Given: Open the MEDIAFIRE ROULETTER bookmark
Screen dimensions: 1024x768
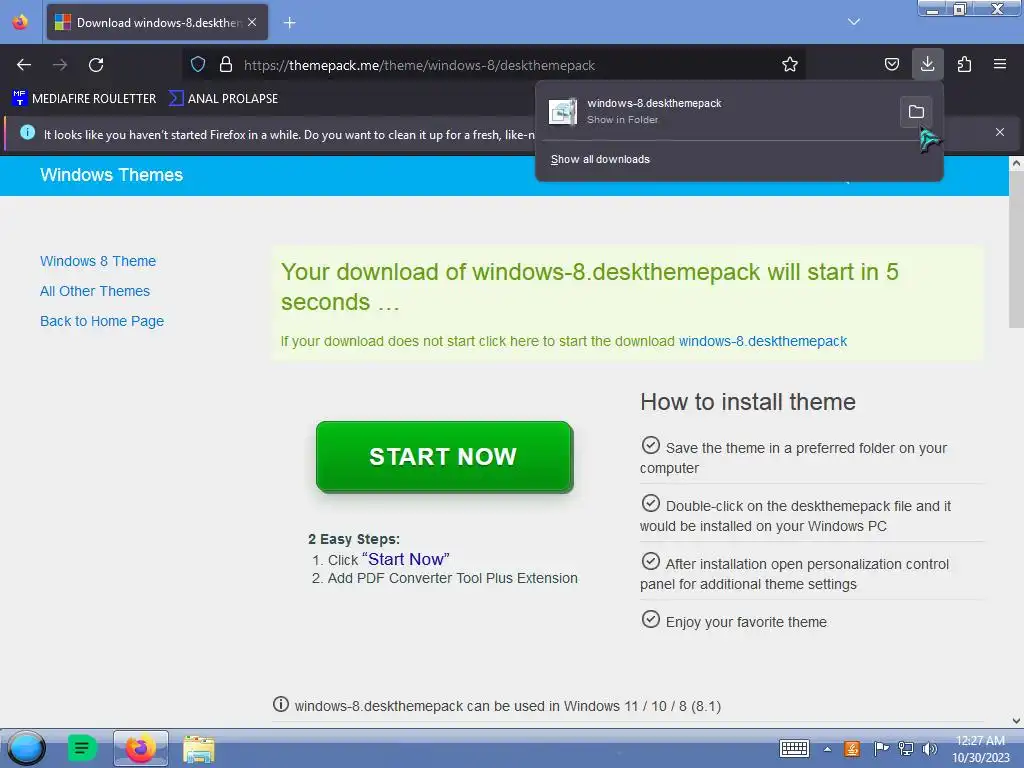Looking at the screenshot, I should [84, 99].
